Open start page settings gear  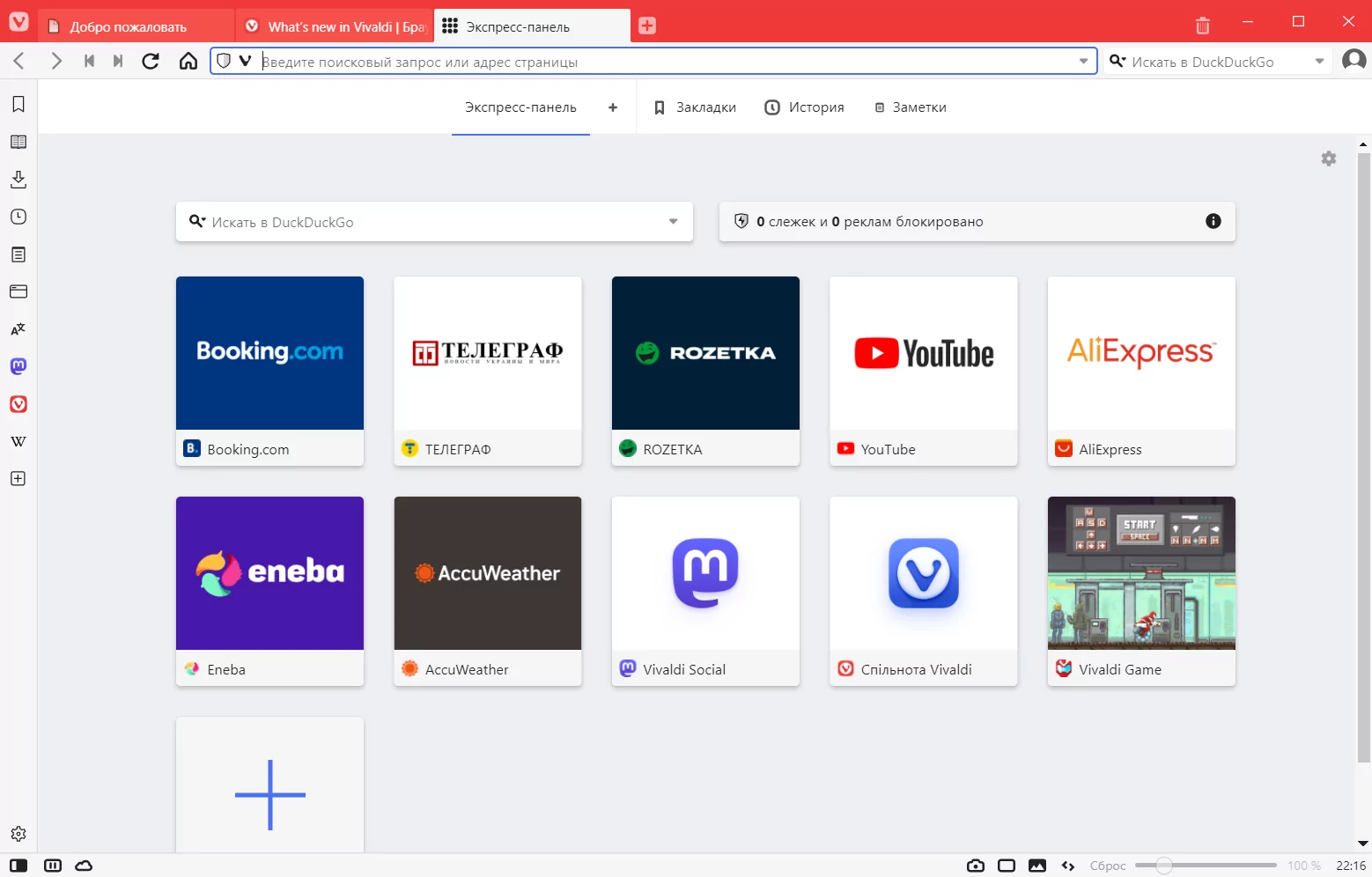(1329, 158)
